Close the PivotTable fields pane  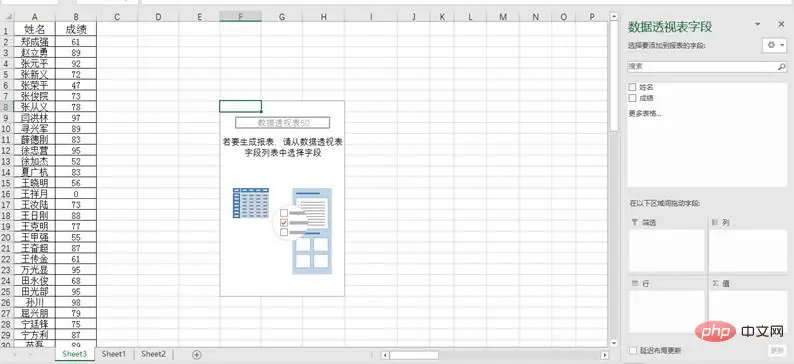781,24
